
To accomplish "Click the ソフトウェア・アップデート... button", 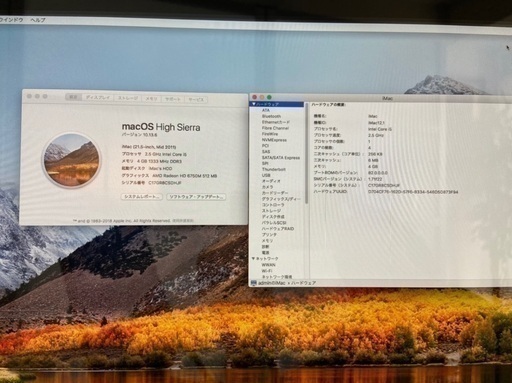I will tap(196, 197).
